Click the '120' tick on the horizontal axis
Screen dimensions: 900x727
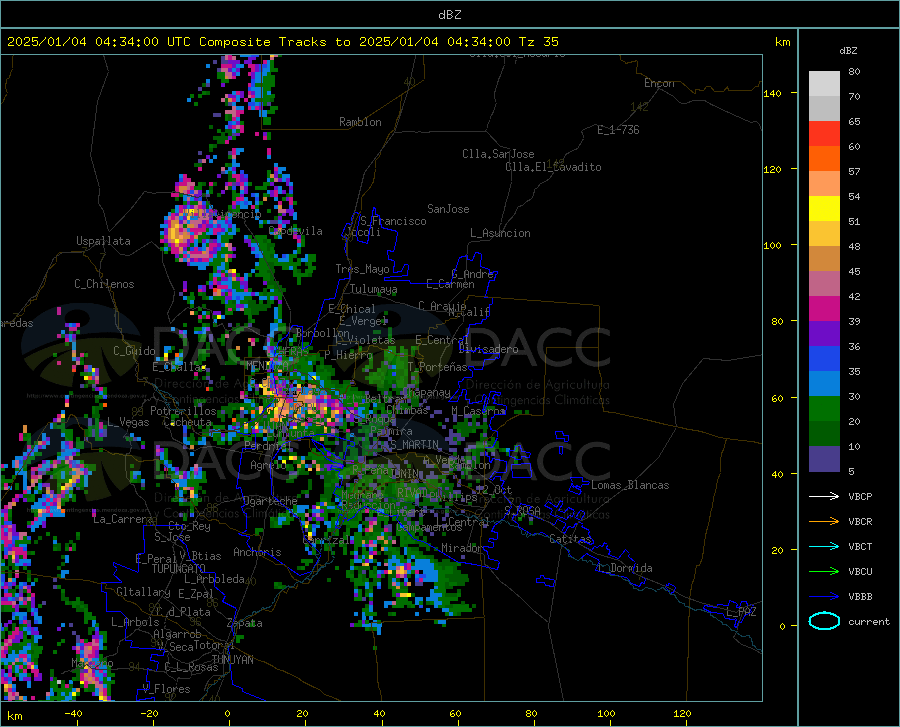(x=682, y=713)
